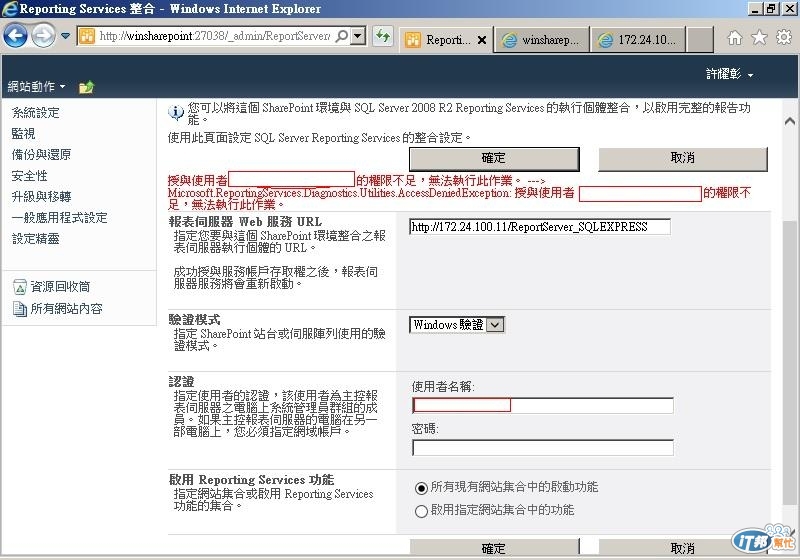The height and width of the screenshot is (560, 800).
Task: Click the top 確定 button
Action: (x=494, y=159)
